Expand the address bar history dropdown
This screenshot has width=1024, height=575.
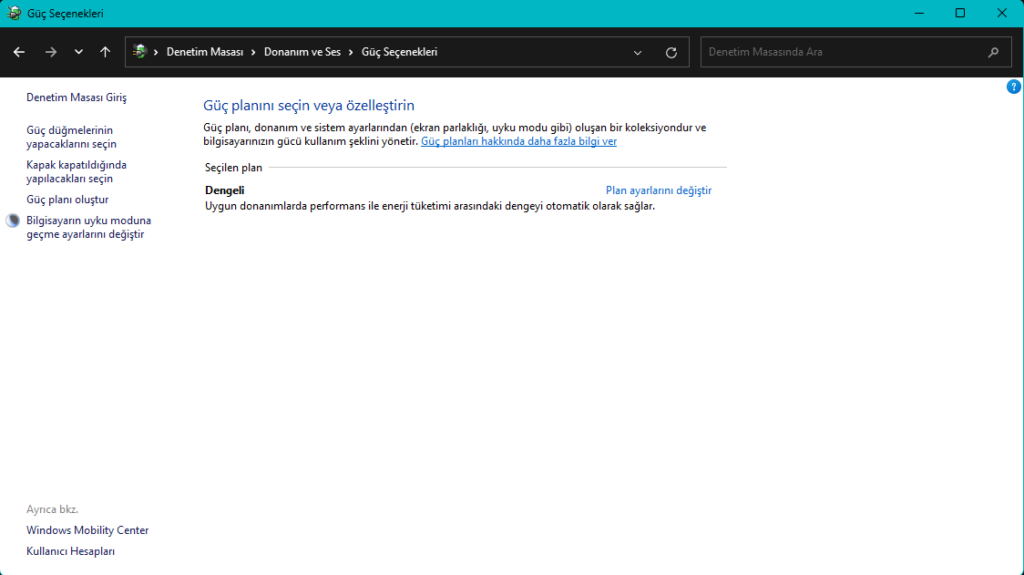point(638,52)
